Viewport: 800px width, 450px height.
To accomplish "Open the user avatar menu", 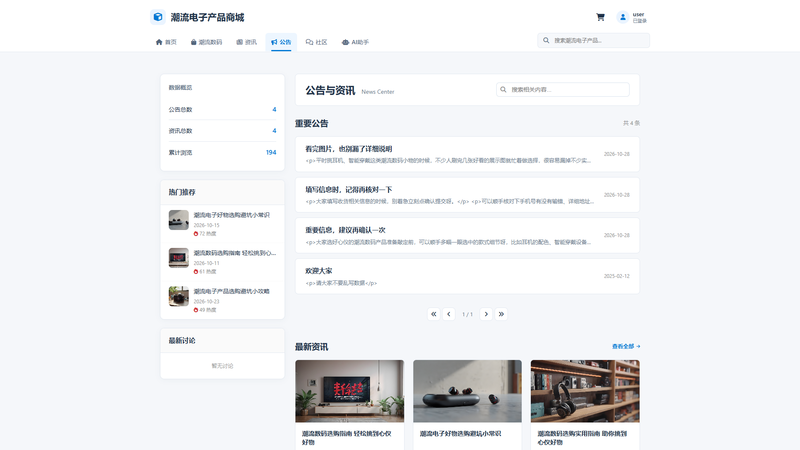I will [622, 17].
